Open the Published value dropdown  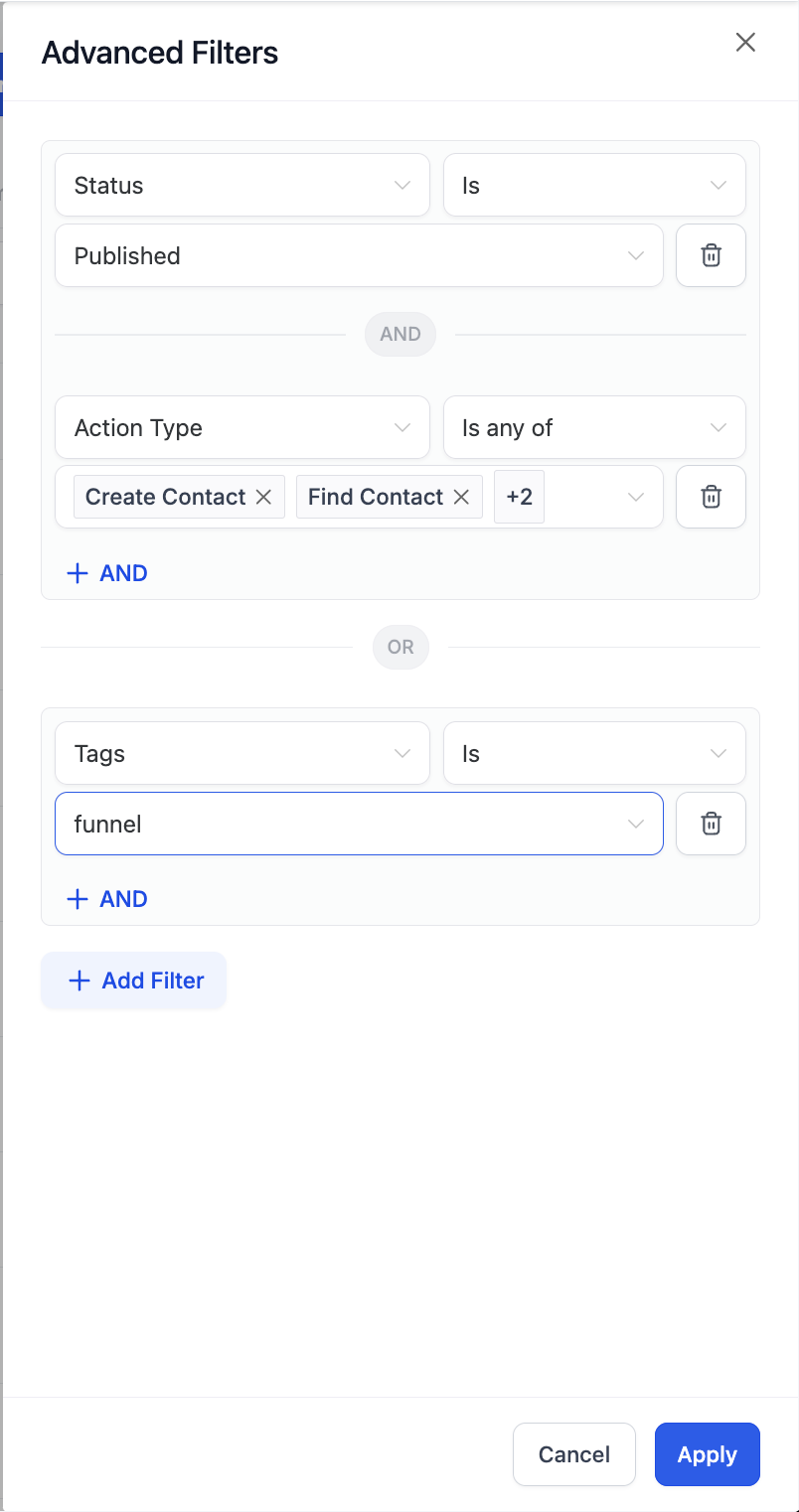pyautogui.click(x=359, y=255)
